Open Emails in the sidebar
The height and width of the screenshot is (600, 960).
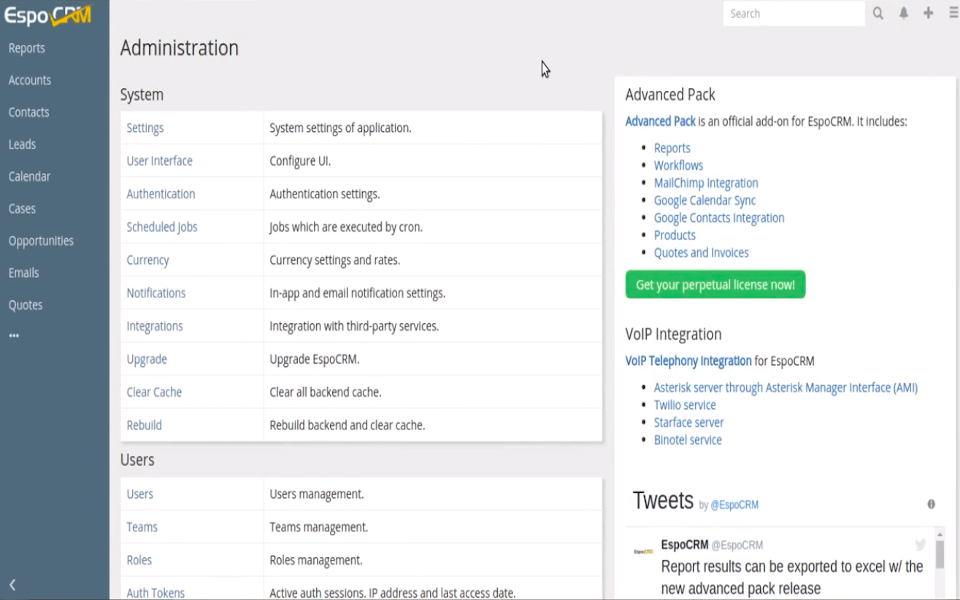click(24, 273)
